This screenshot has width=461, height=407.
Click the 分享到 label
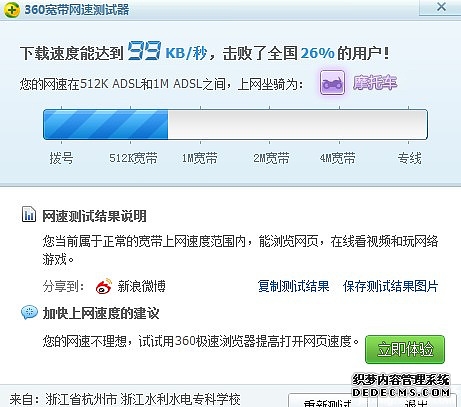coord(63,286)
